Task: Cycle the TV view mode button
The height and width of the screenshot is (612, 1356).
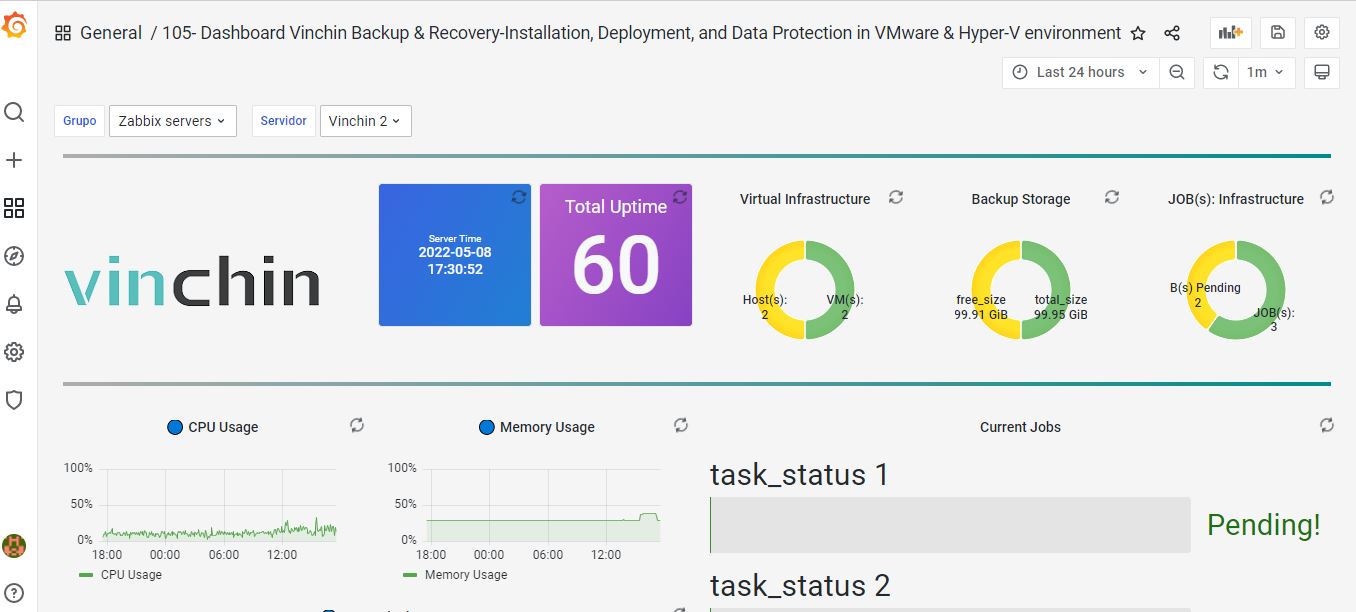Action: [x=1321, y=72]
